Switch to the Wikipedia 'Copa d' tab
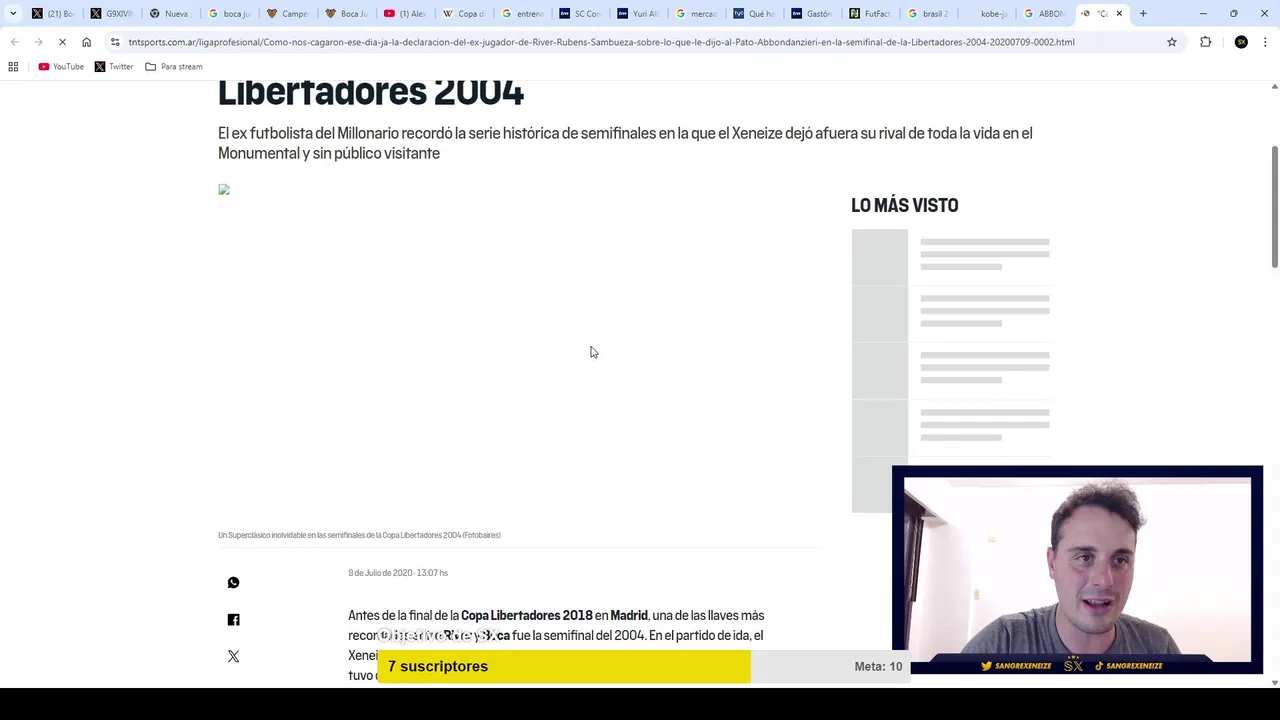 463,13
